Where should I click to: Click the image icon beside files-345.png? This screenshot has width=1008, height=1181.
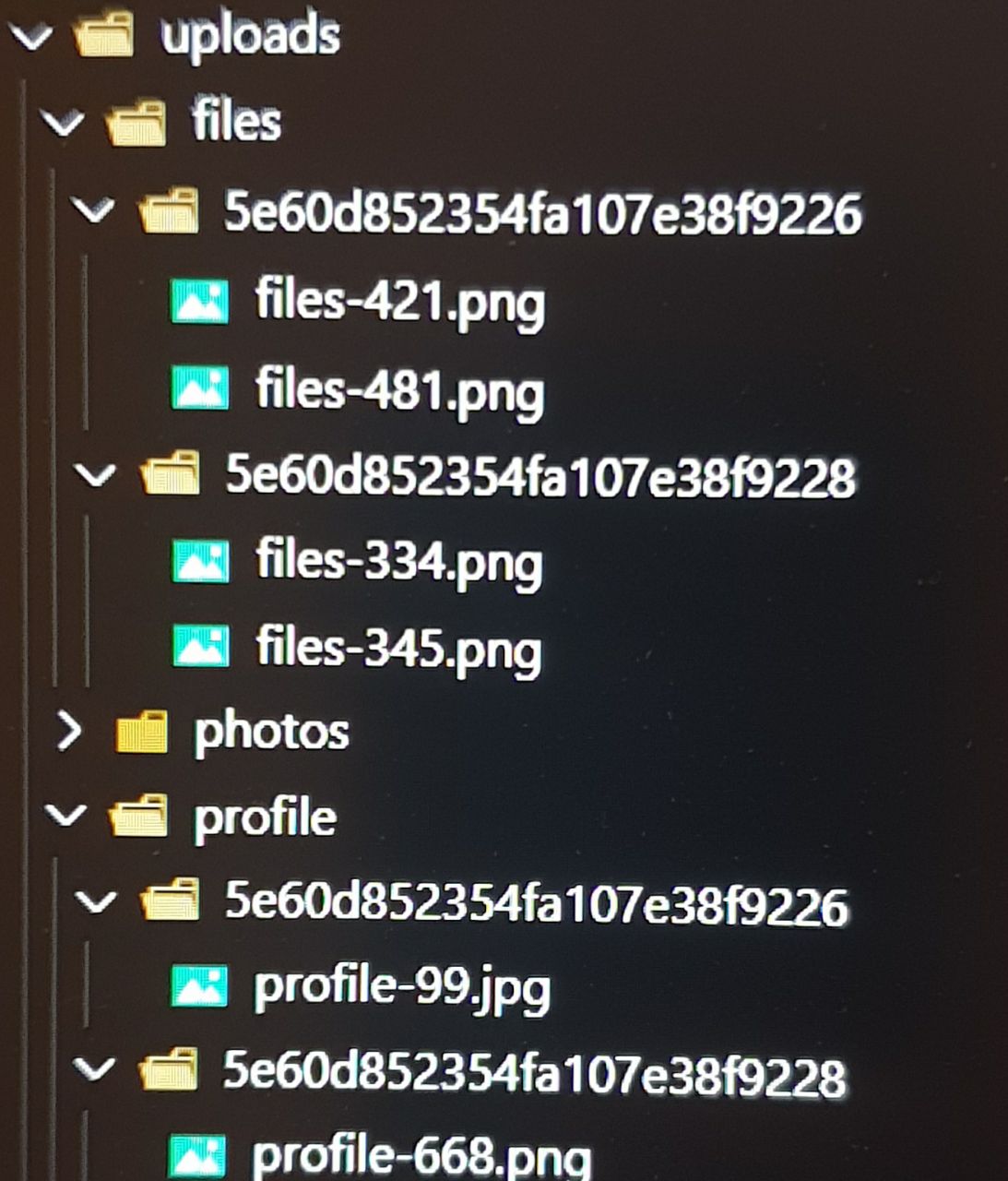[200, 646]
